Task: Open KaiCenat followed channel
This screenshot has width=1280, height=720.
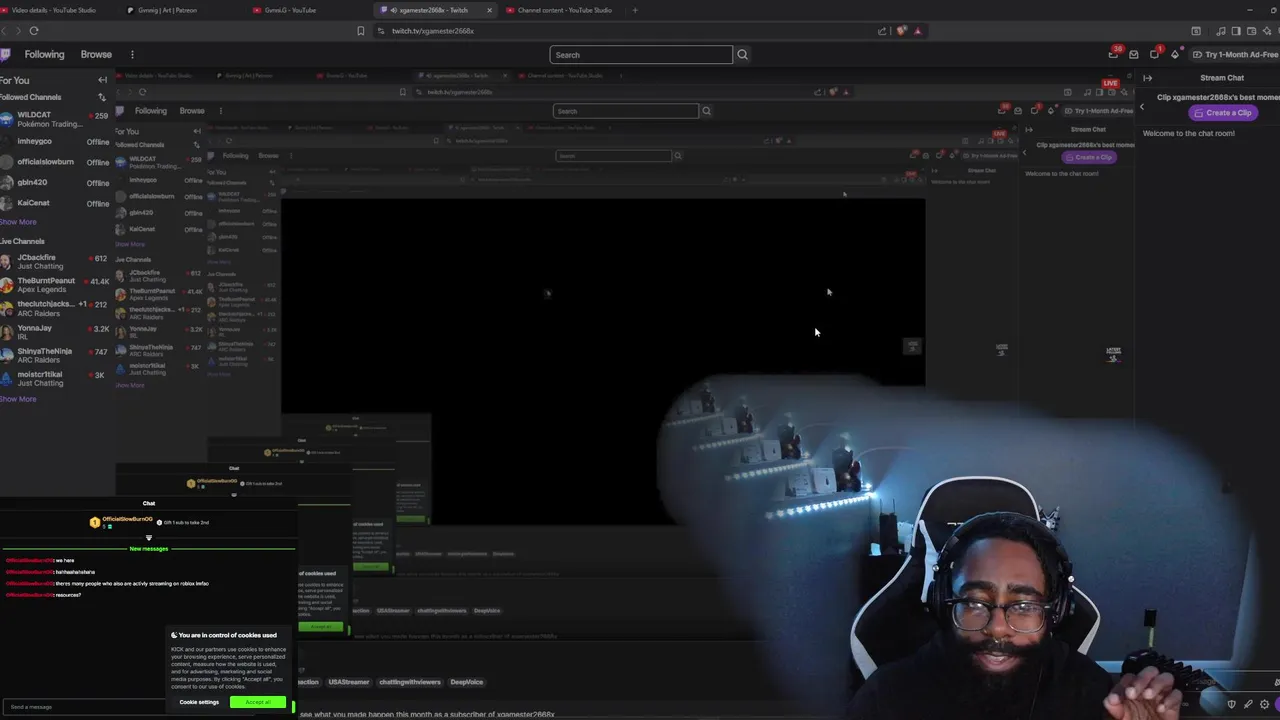Action: pos(54,203)
